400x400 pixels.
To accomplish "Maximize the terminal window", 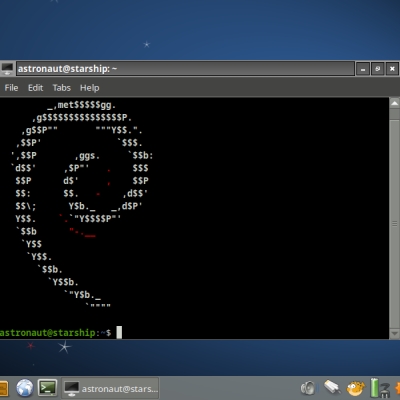I will coord(377,69).
